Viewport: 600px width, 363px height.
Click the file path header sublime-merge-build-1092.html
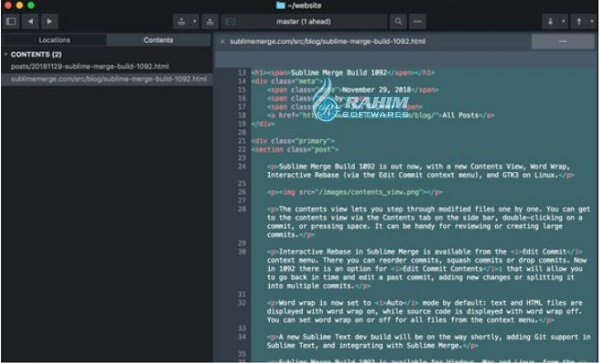pyautogui.click(x=327, y=41)
